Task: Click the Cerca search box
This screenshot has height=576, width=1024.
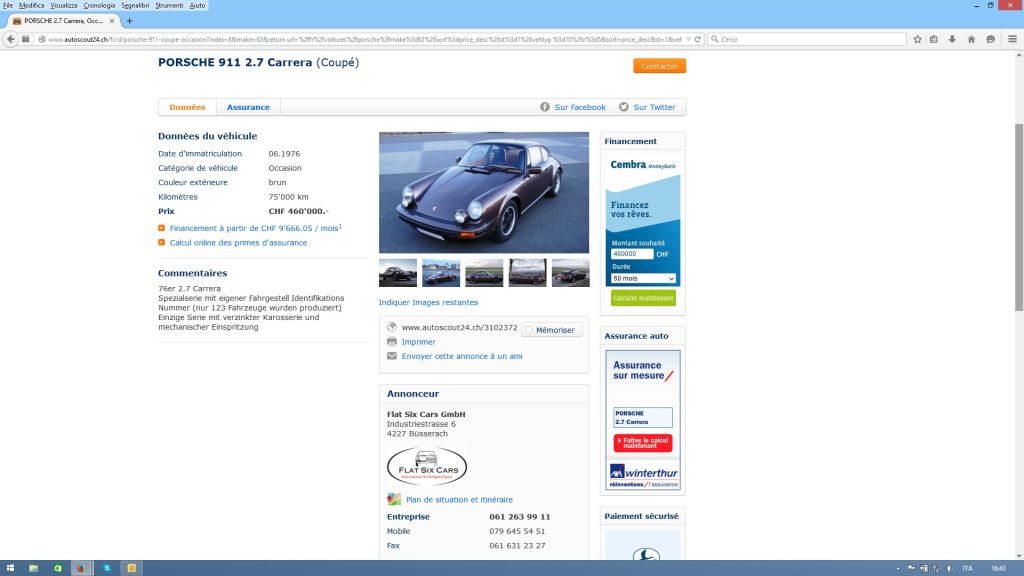Action: point(807,39)
